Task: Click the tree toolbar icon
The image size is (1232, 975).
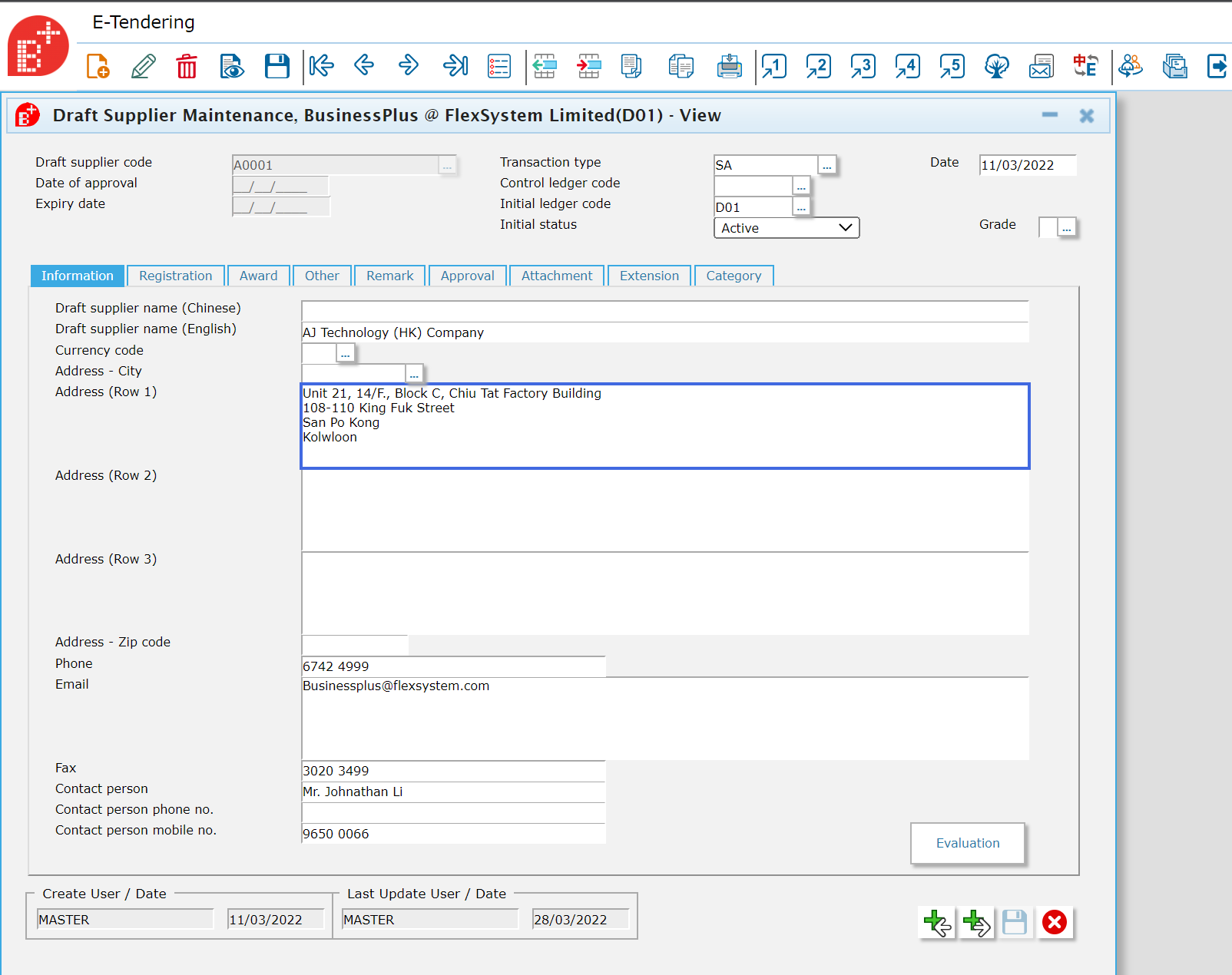Action: point(997,66)
